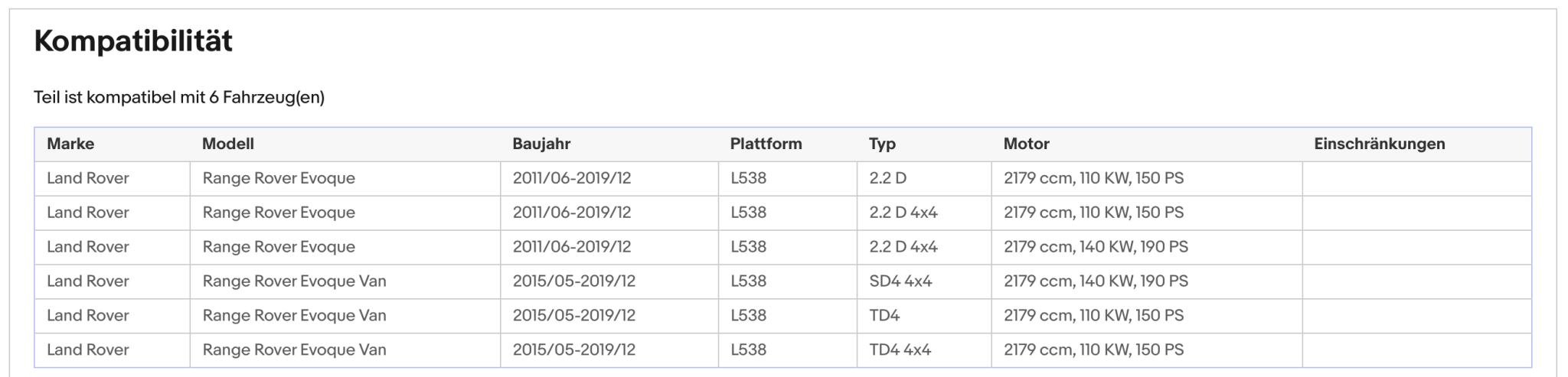Click L538 platform cell in first row
Screen dimensions: 1568x377
tap(788, 178)
